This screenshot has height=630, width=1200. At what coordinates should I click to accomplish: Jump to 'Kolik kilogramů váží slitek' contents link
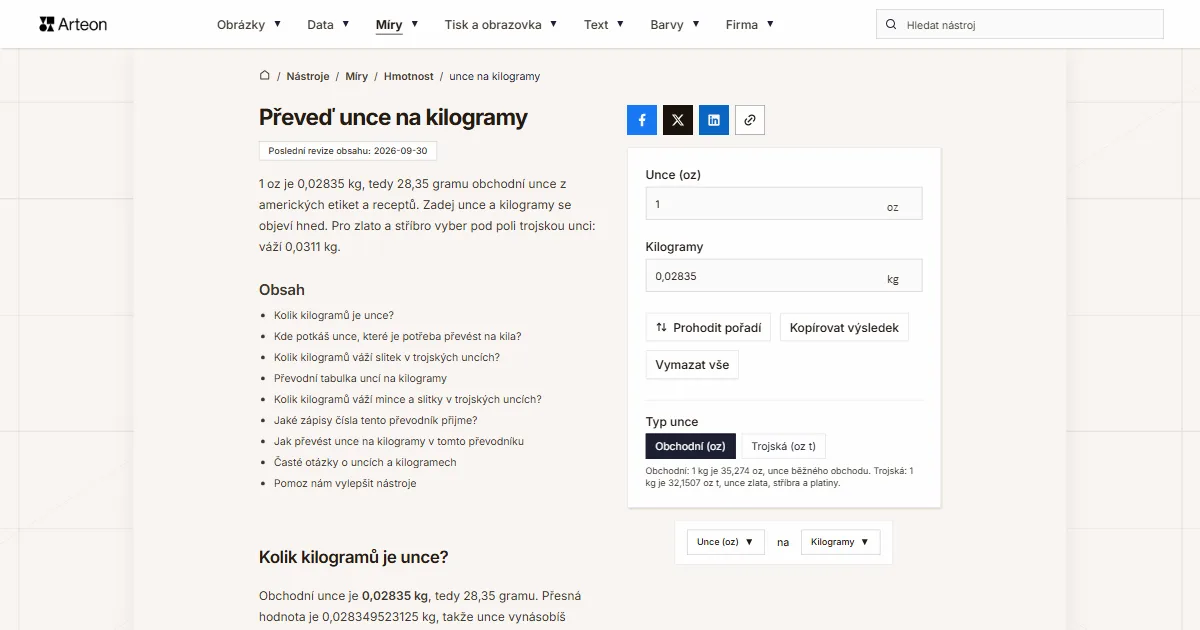tap(387, 357)
